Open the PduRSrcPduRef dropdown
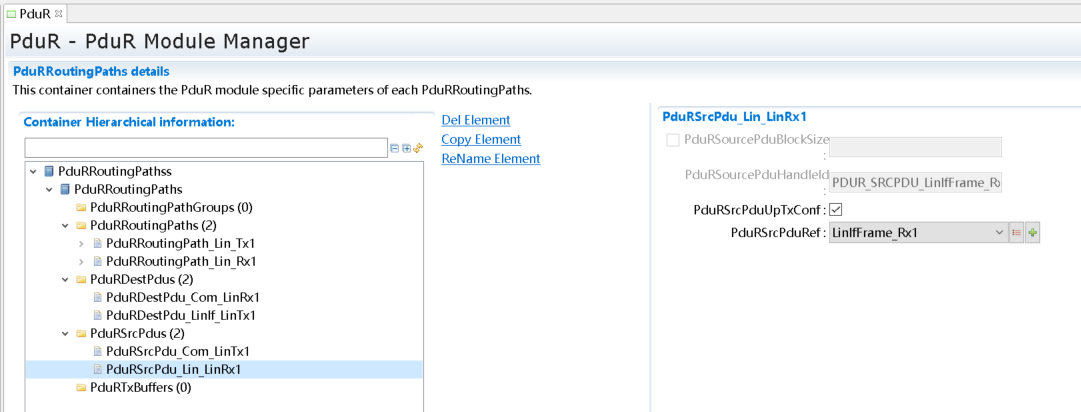Image resolution: width=1081 pixels, height=412 pixels. pos(998,233)
